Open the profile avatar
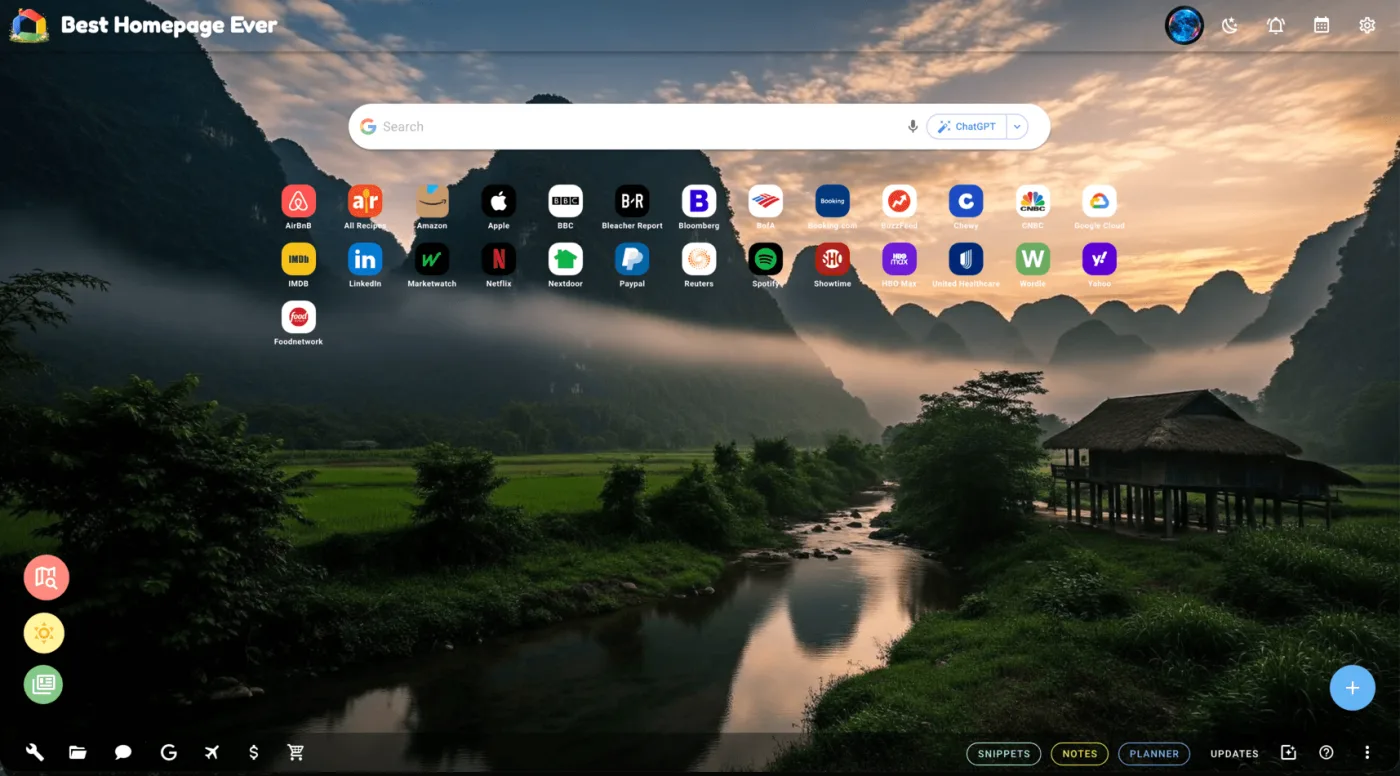1400x776 pixels. pos(1184,26)
